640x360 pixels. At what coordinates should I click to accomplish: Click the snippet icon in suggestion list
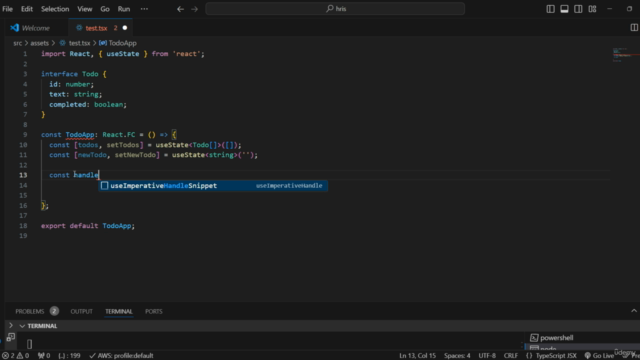coord(104,186)
